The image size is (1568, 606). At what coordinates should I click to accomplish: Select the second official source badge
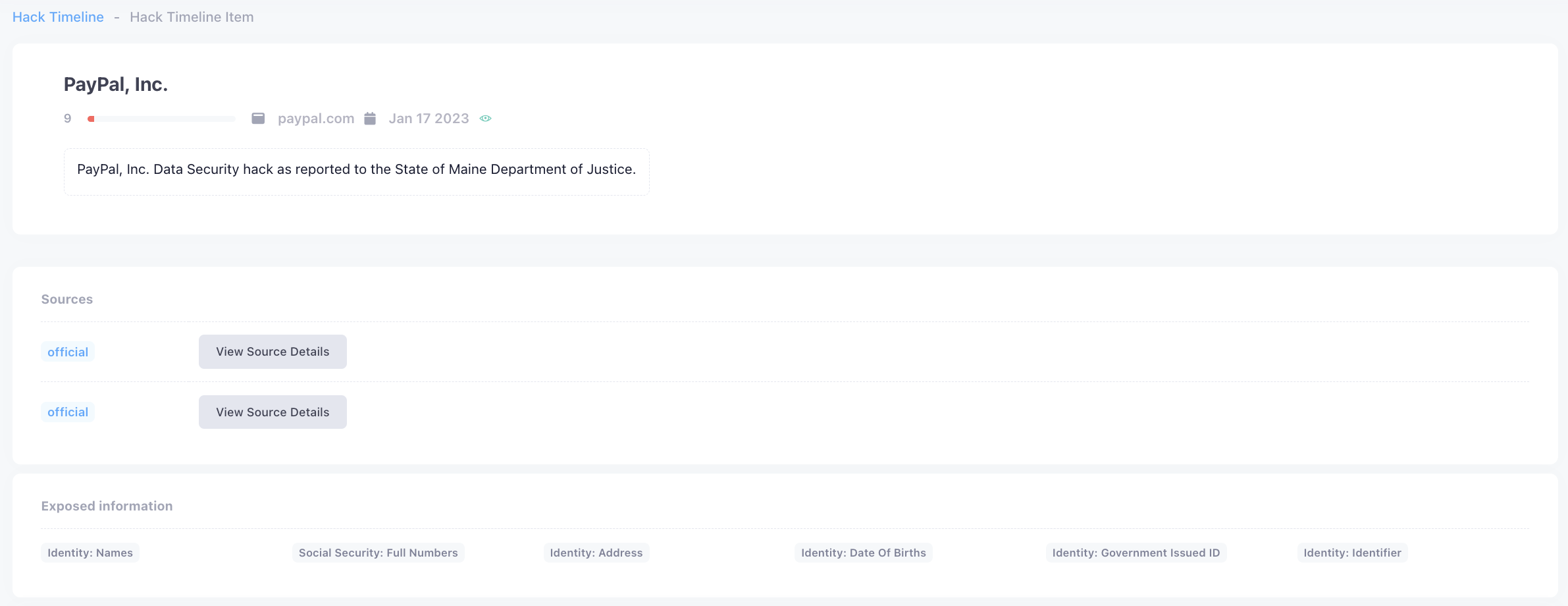pos(68,412)
